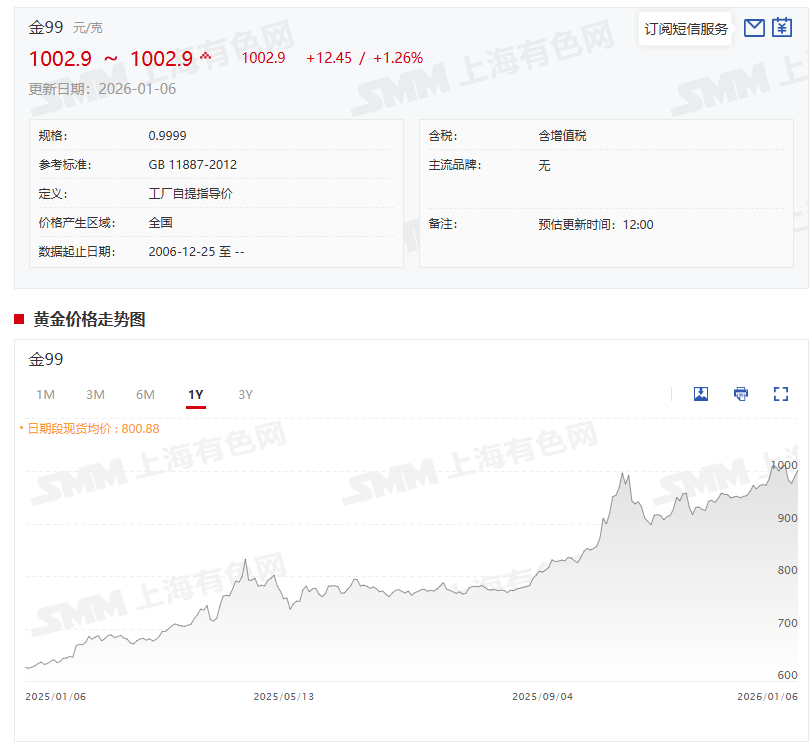Click the 2025/01/06 start date label

(x=55, y=697)
